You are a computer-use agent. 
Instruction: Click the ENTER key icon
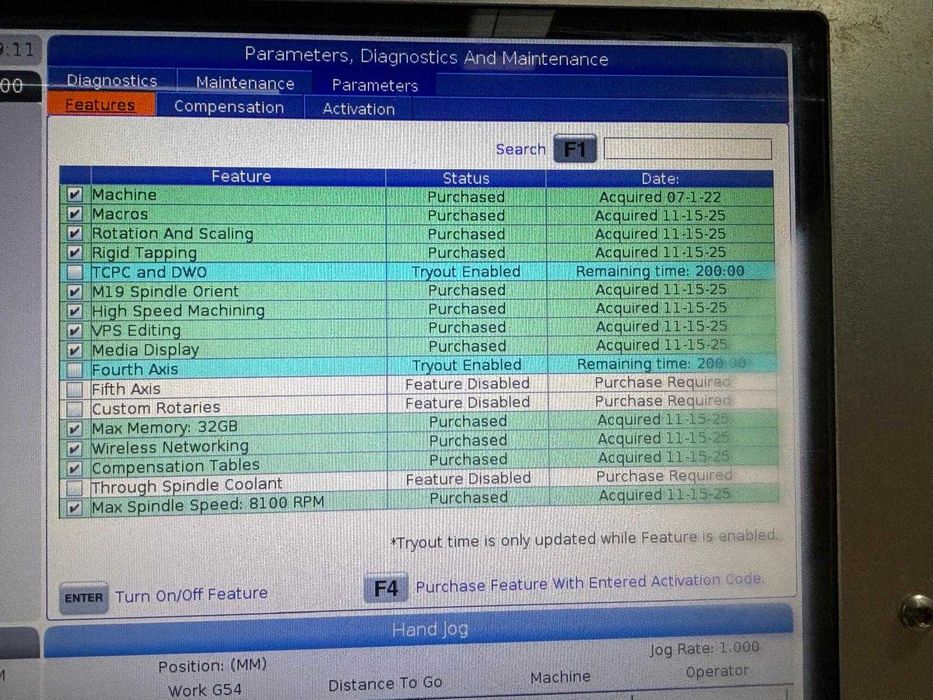click(84, 598)
